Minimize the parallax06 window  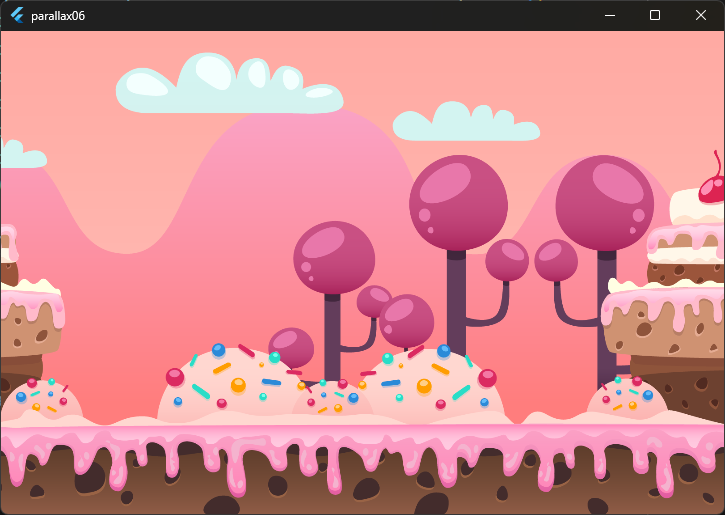pos(610,15)
